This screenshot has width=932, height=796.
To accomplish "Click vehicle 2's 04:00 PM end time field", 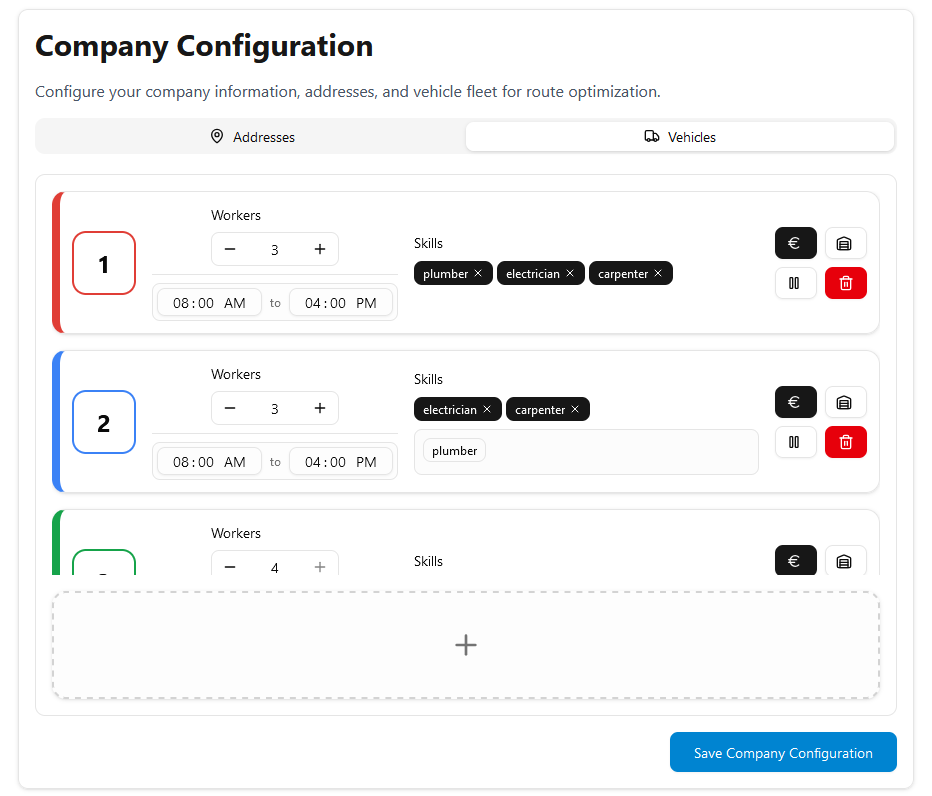I will point(341,462).
